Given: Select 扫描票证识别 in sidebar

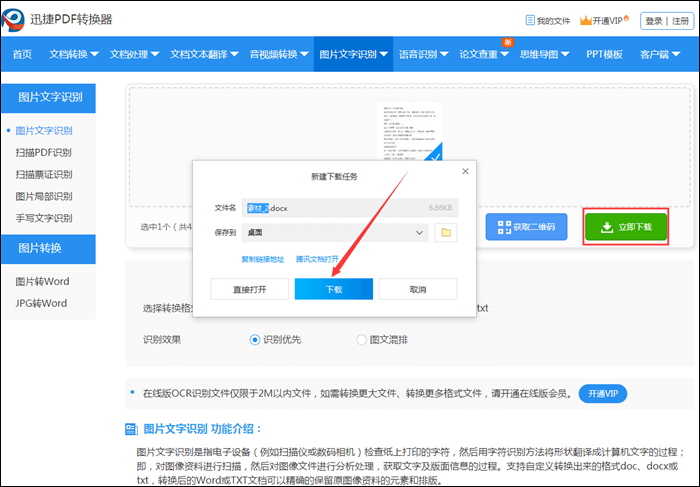Looking at the screenshot, I should [44, 175].
